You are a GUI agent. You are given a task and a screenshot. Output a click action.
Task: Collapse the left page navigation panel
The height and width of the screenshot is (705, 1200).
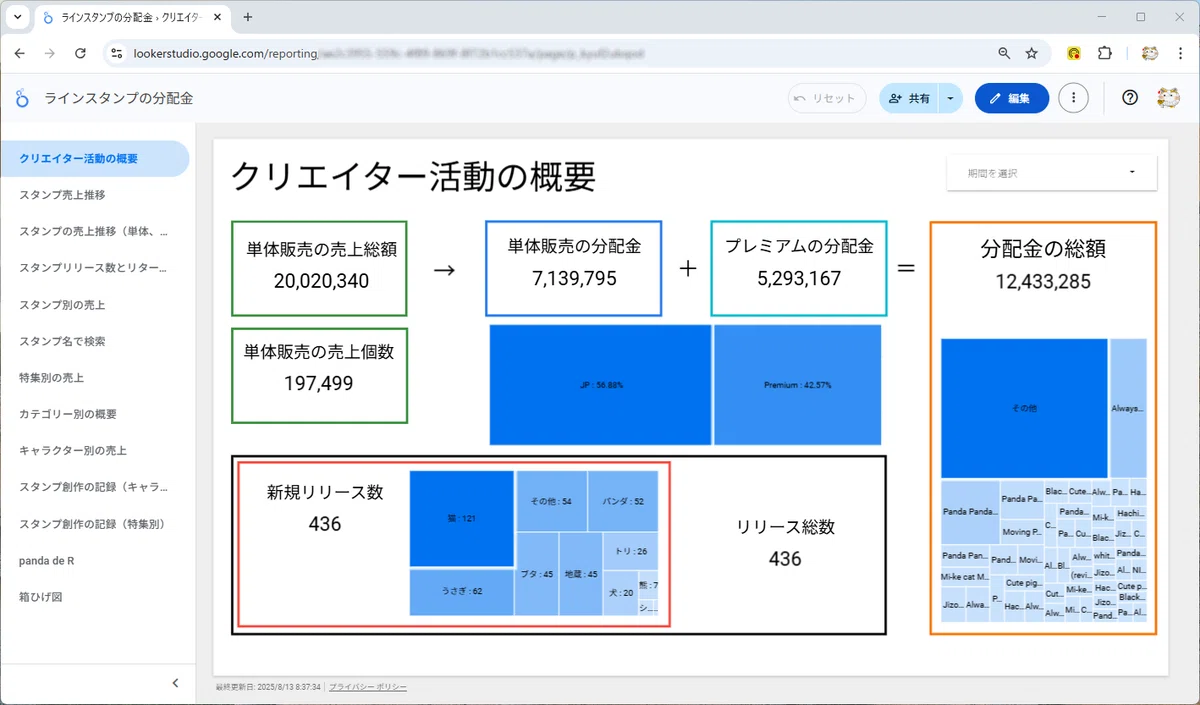[175, 683]
